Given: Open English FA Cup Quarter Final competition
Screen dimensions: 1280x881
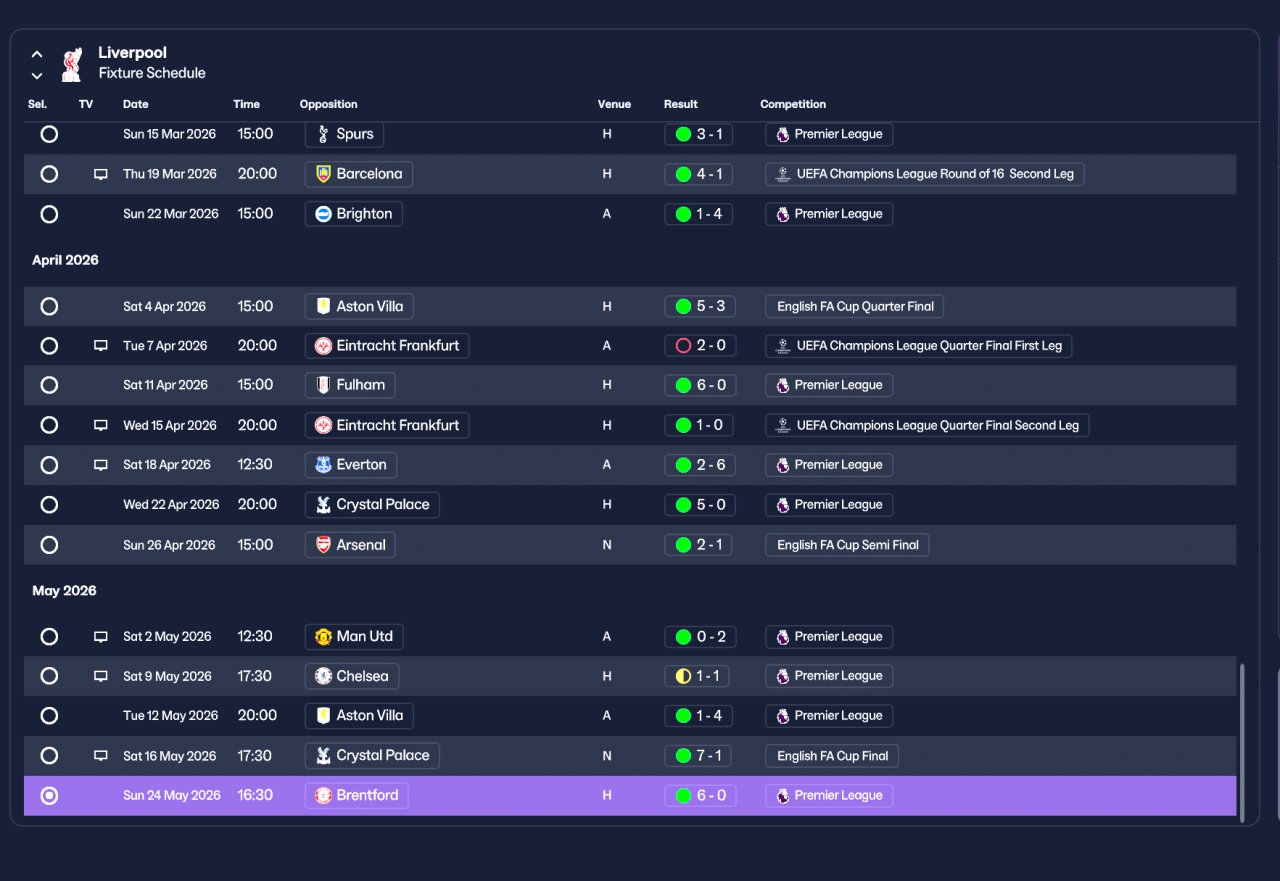Looking at the screenshot, I should click(x=855, y=306).
